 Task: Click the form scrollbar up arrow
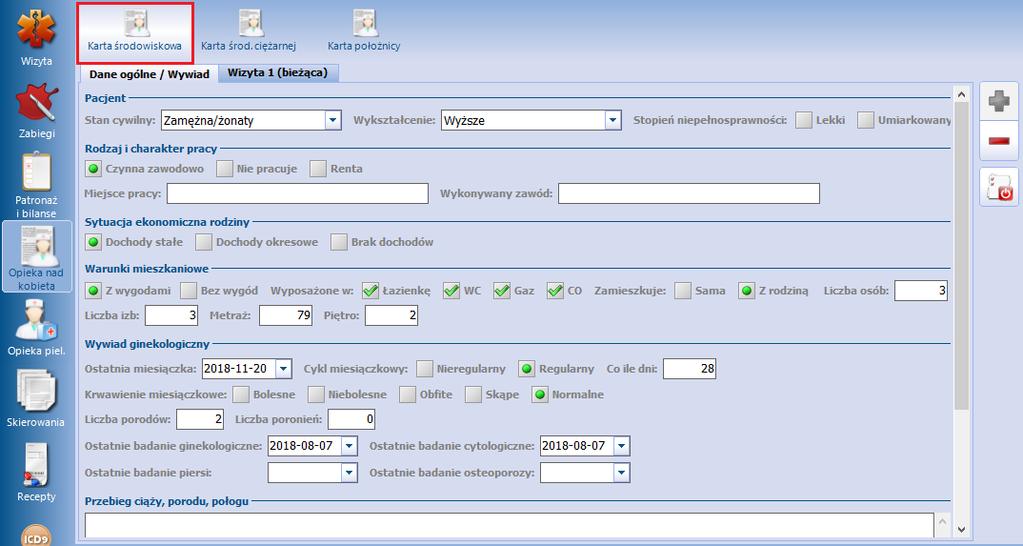click(x=961, y=96)
